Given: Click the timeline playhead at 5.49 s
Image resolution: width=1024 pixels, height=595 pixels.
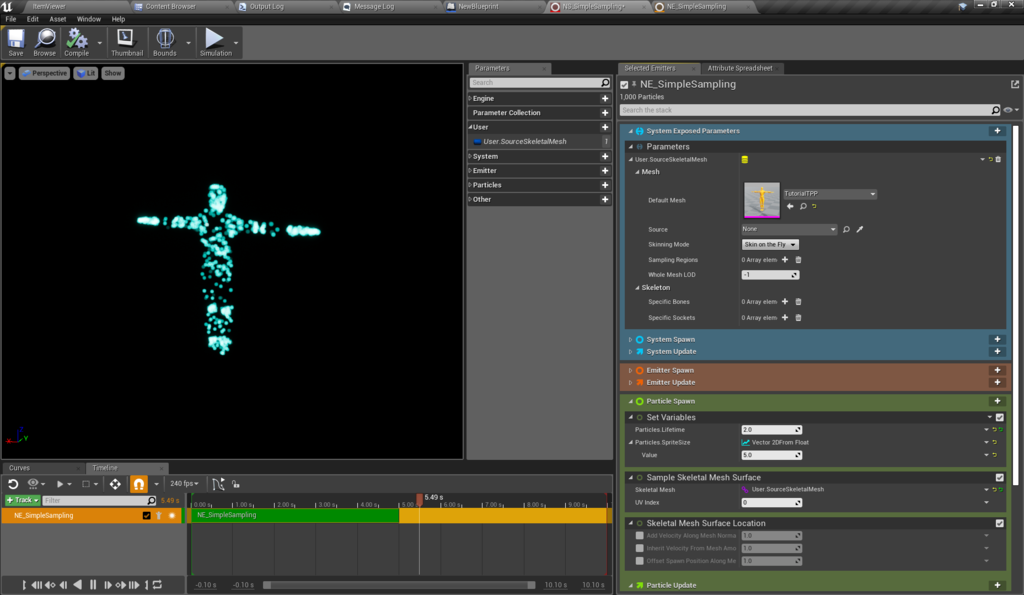Looking at the screenshot, I should tap(419, 500).
